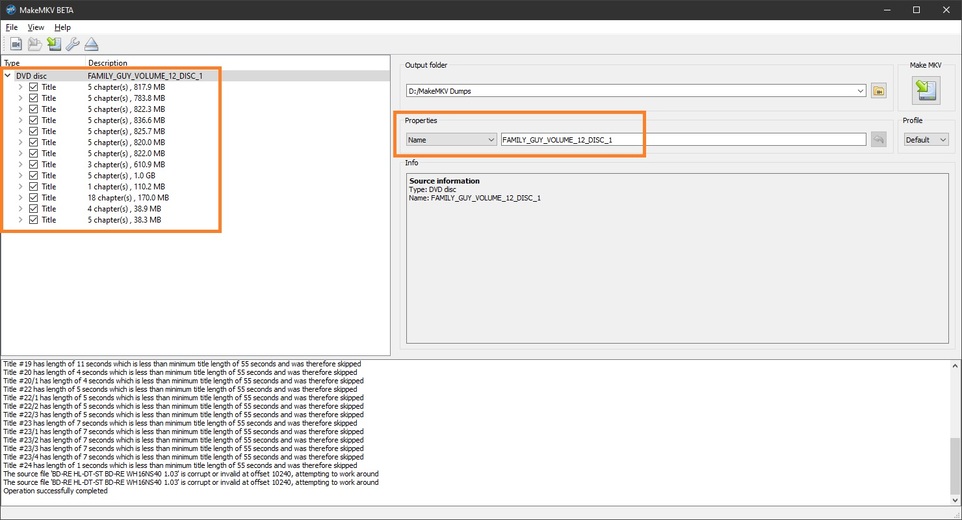Toggle checkbox for the 38.3 MB title
The width and height of the screenshot is (962, 520).
(33, 220)
